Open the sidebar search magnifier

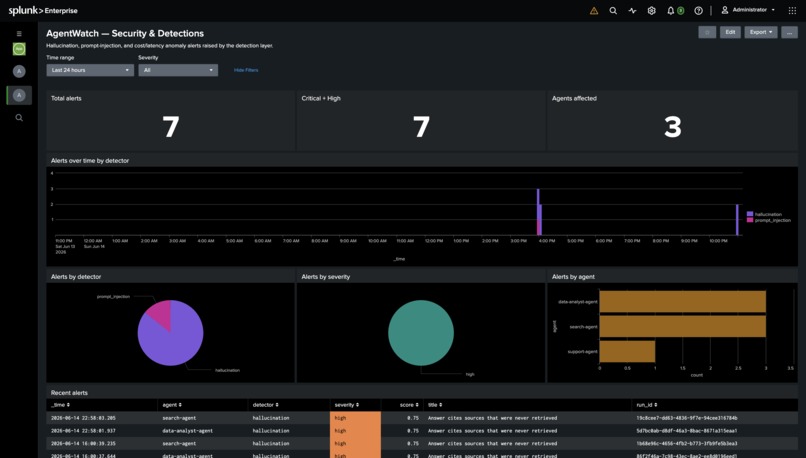[19, 118]
